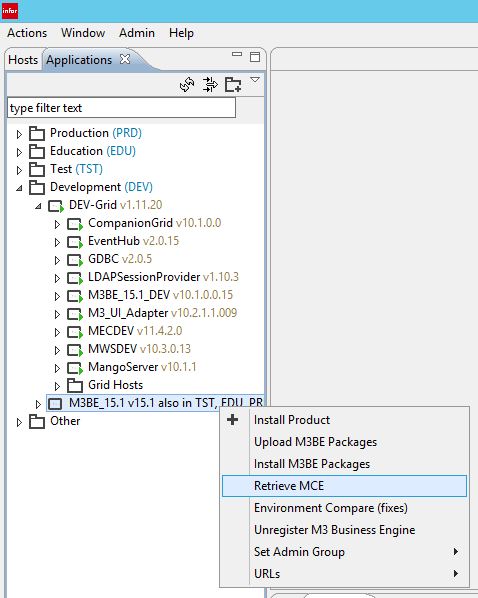The image size is (478, 598).
Task: Click the Infor logo icon
Action: [x=10, y=11]
